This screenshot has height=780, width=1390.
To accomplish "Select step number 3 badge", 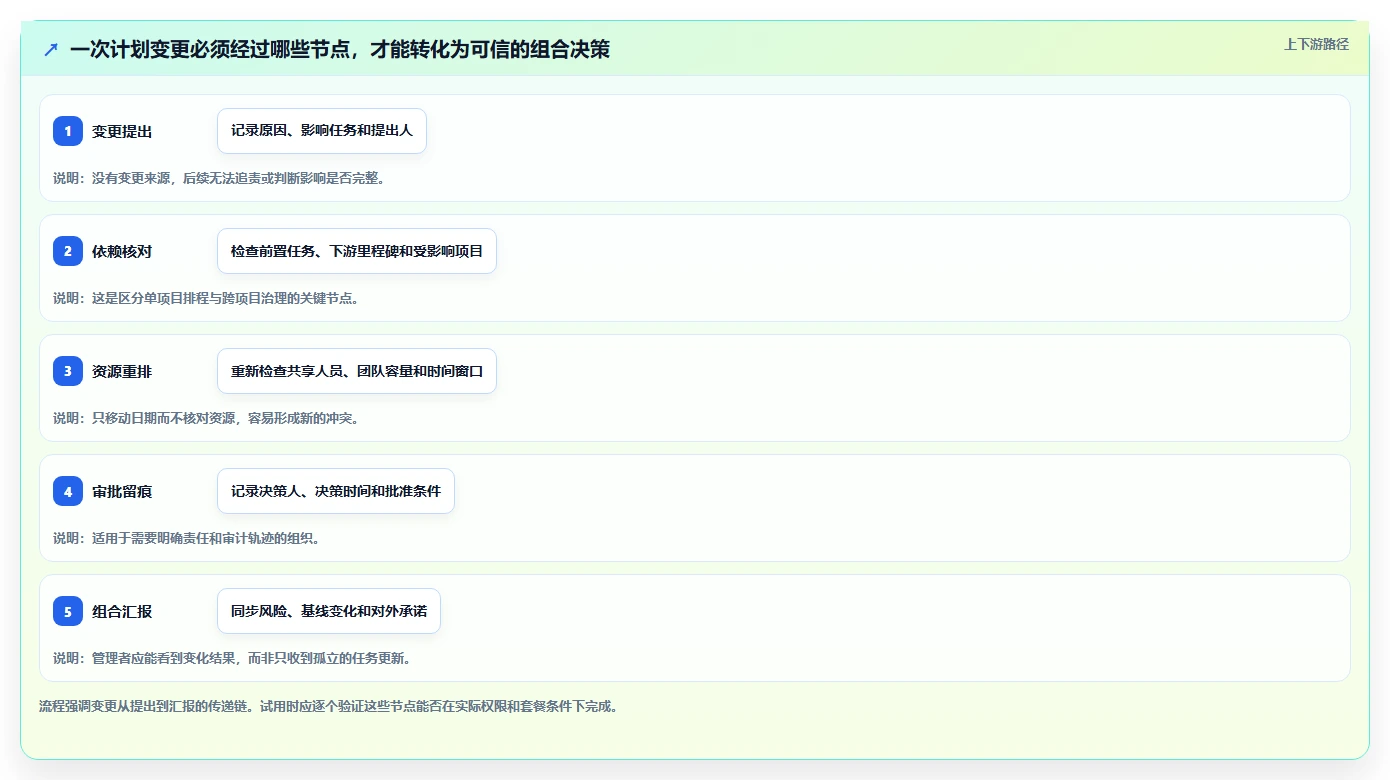I will 68,371.
